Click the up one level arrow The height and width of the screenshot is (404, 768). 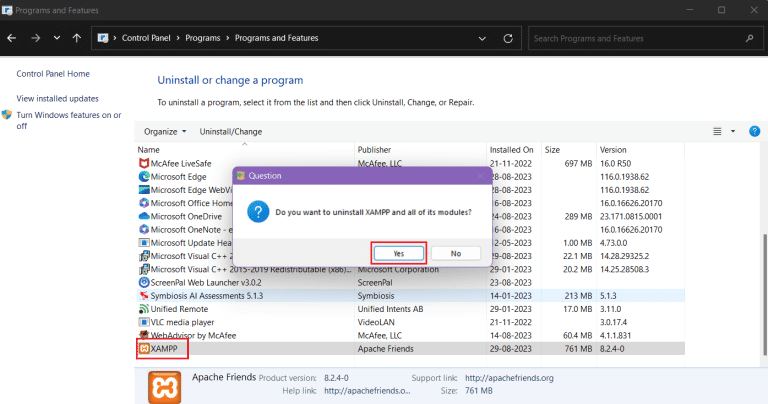[x=77, y=38]
